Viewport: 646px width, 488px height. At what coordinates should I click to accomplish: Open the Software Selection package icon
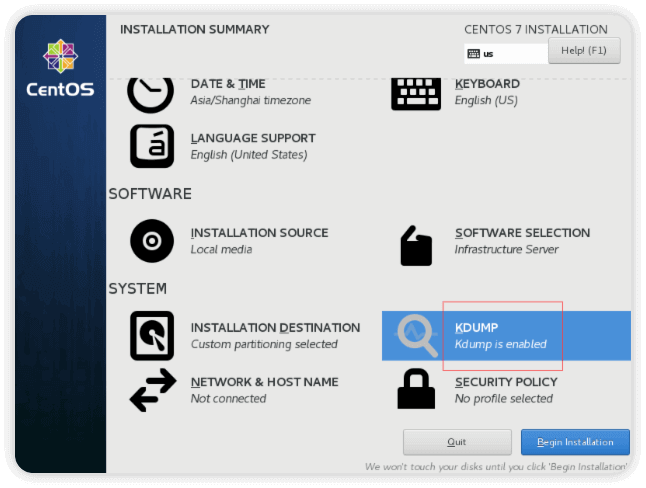tap(416, 245)
